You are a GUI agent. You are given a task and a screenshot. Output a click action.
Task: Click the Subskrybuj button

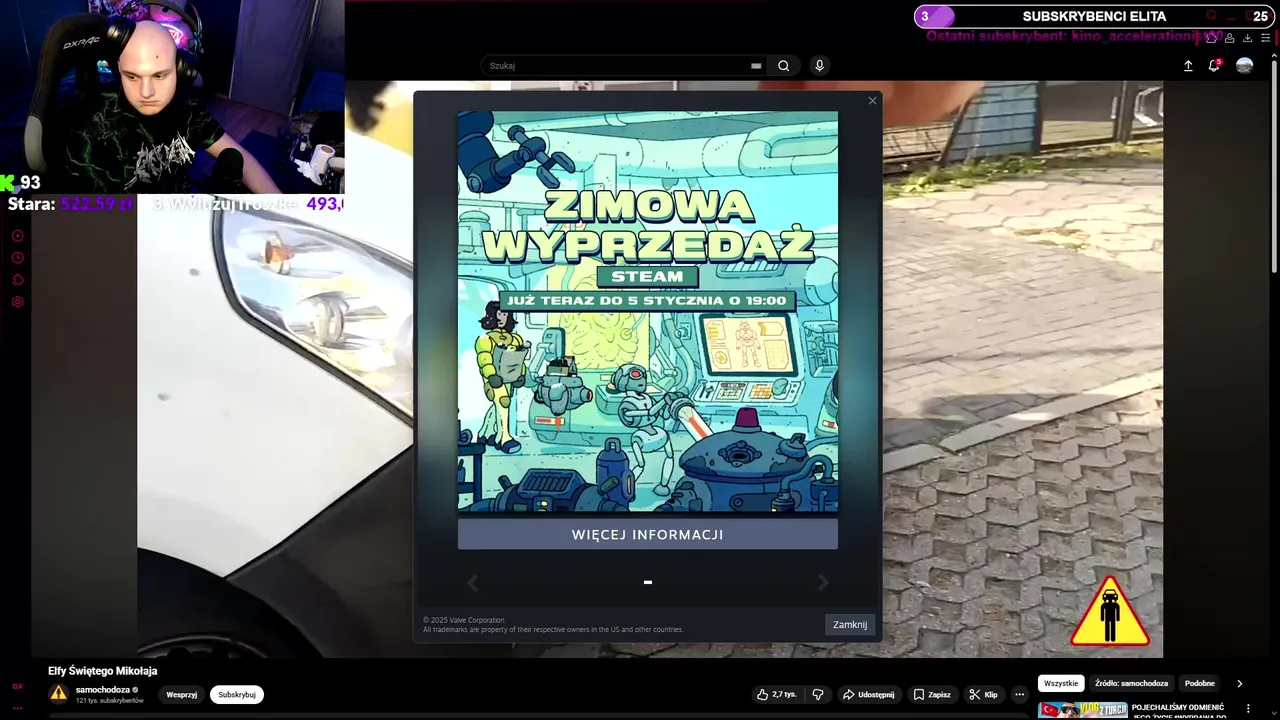237,695
